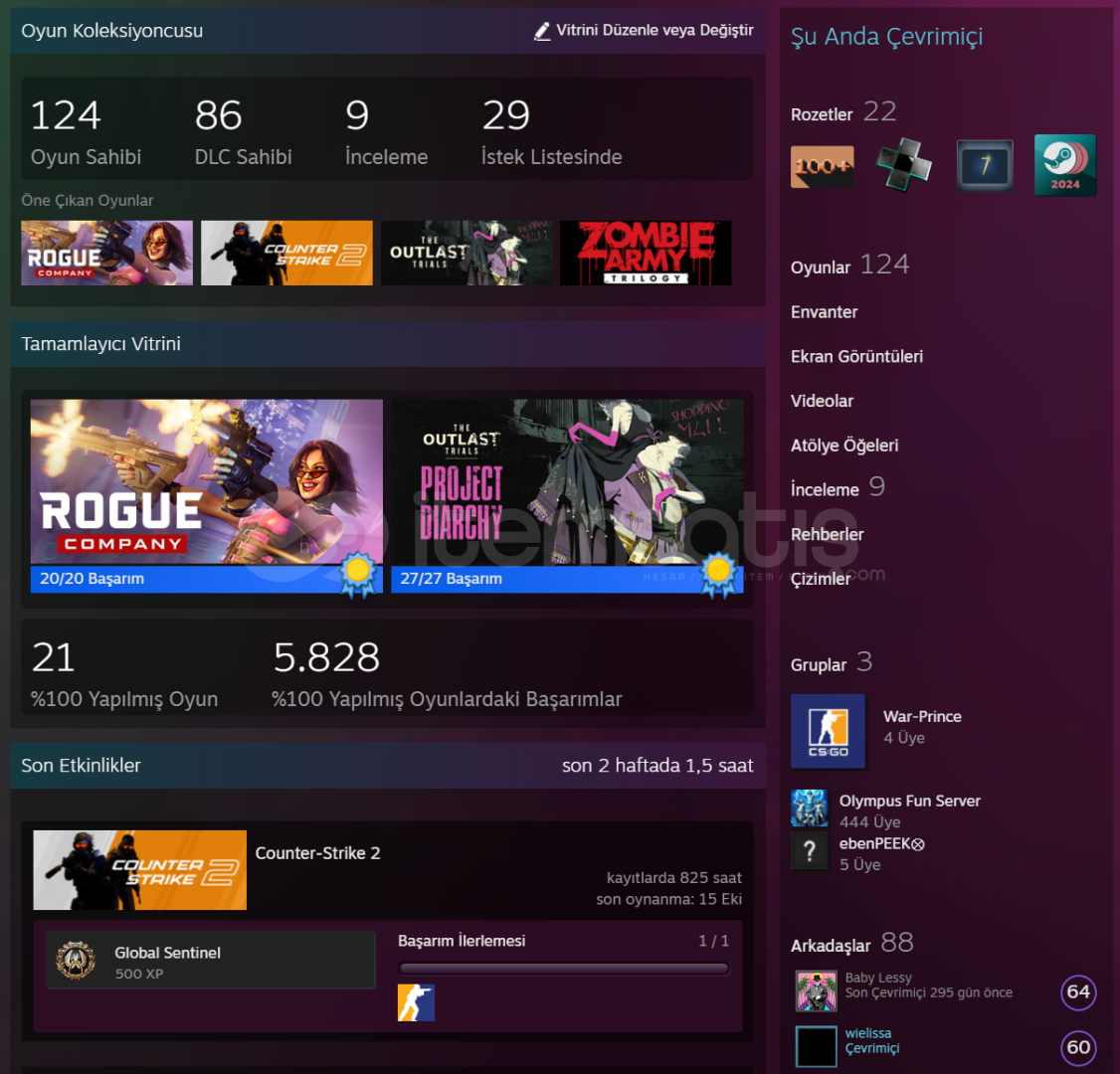Click the Outlast Trials completion ribbon badge
Screen dimensions: 1120x1074
(718, 574)
